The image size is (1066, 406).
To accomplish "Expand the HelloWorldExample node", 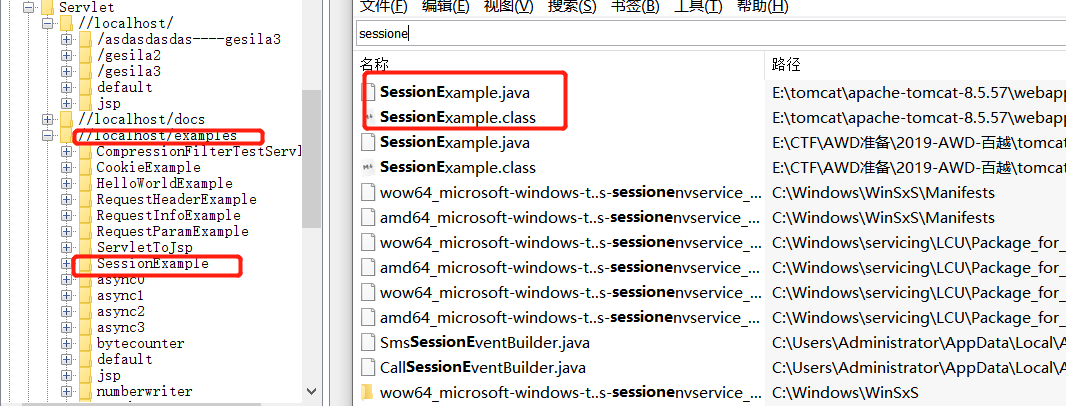I will click(x=66, y=184).
